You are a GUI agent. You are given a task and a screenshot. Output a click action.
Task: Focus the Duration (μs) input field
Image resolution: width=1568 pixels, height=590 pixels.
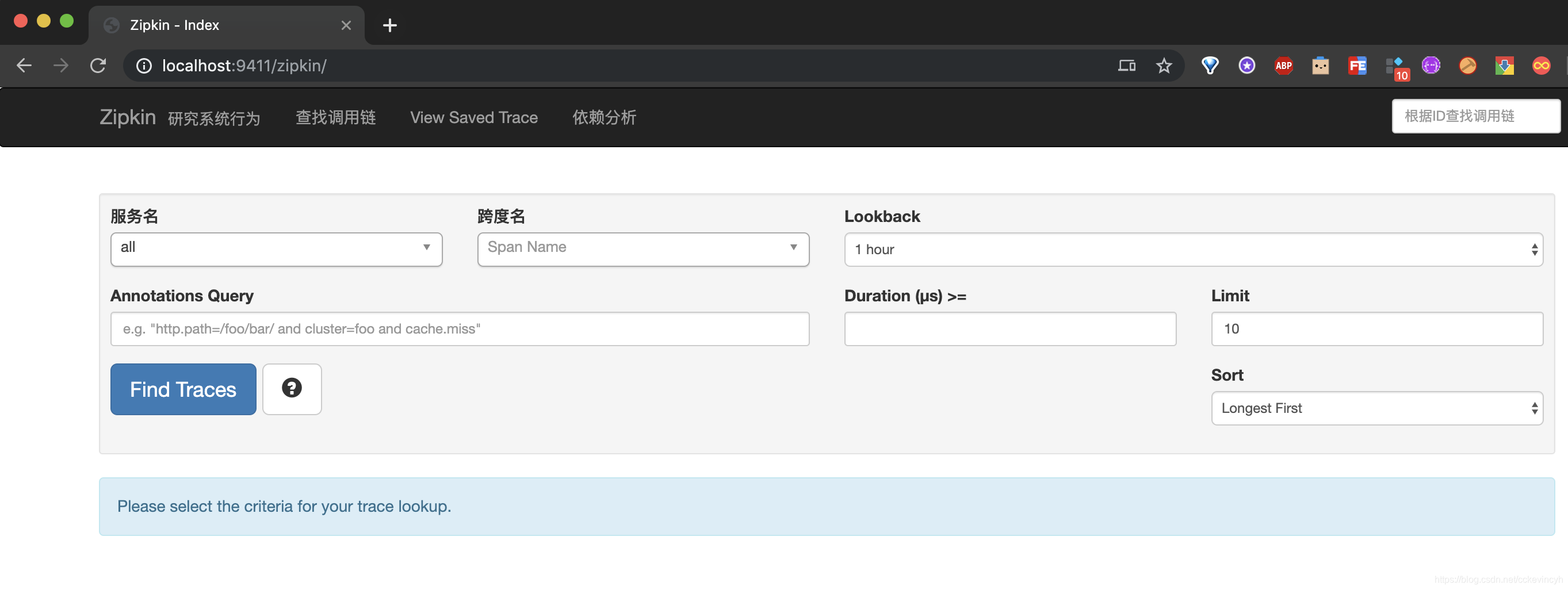coord(1010,329)
